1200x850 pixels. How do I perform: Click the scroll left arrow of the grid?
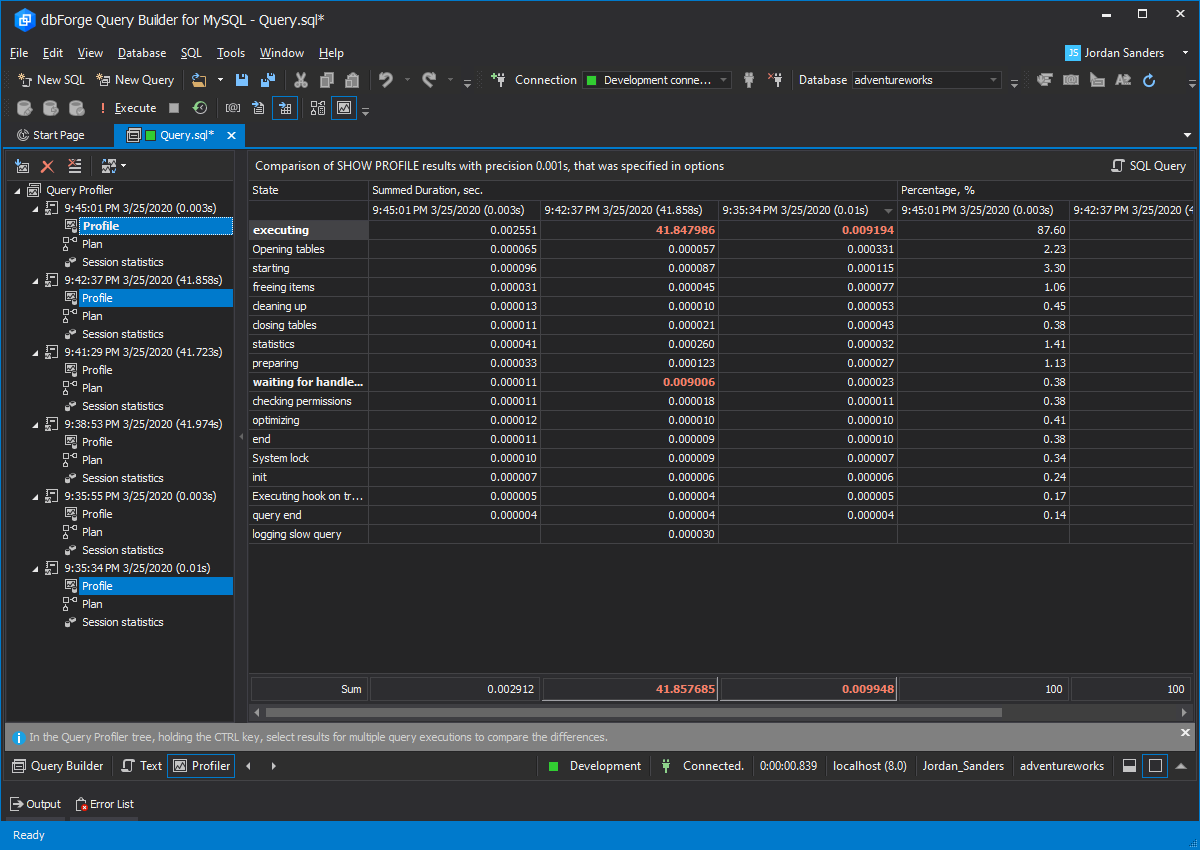tap(257, 713)
